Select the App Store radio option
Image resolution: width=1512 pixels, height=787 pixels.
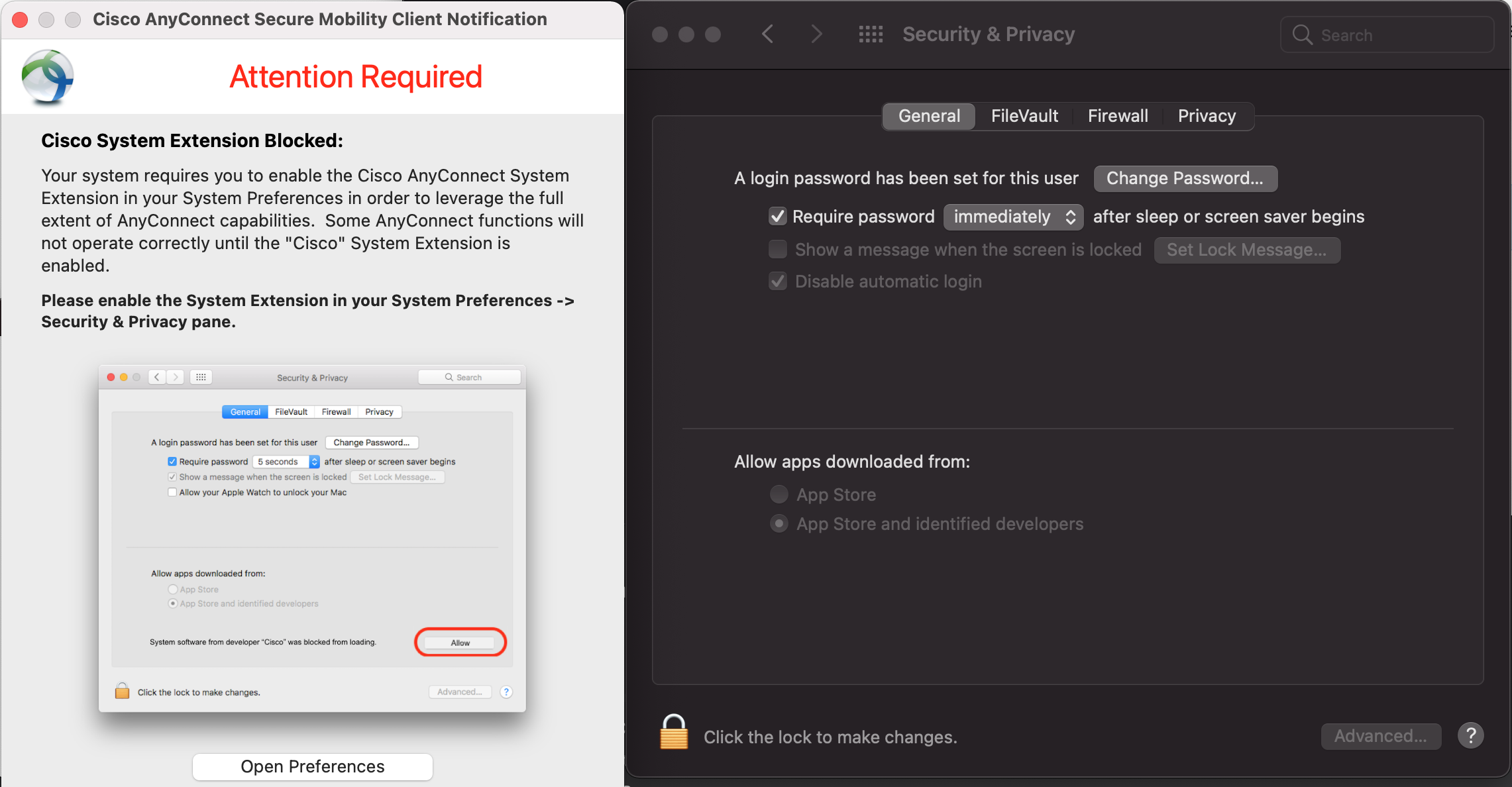pyautogui.click(x=779, y=494)
